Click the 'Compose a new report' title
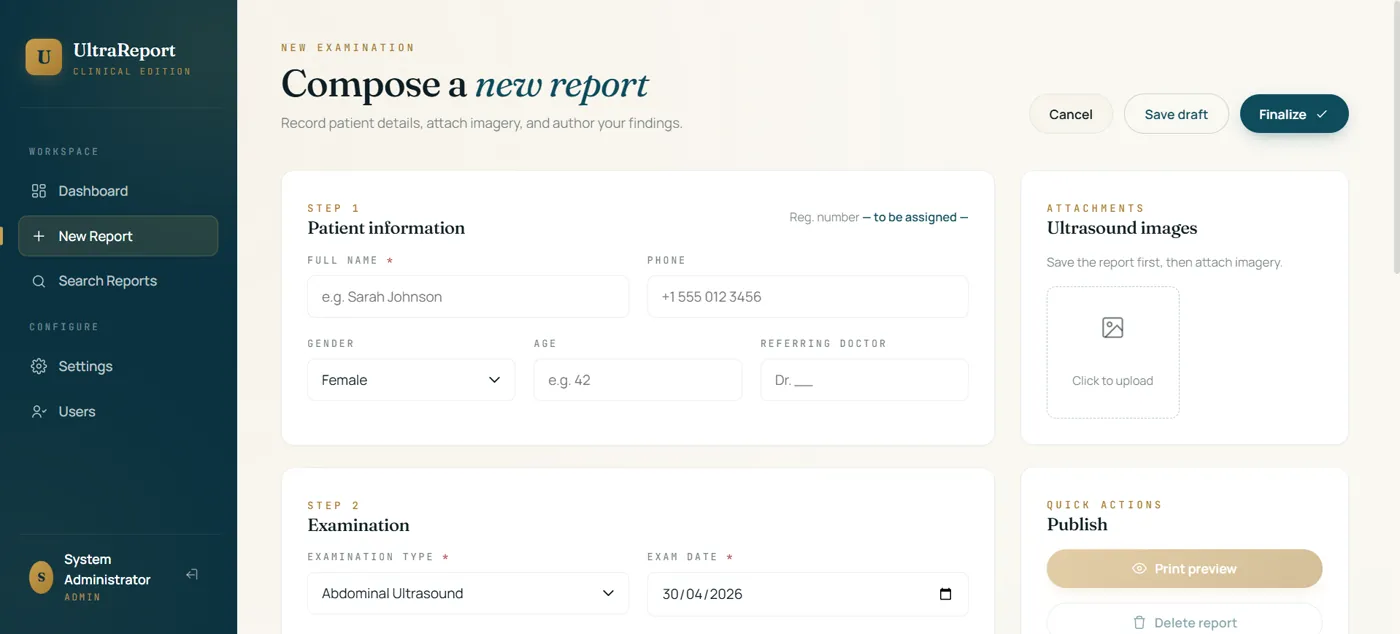 (465, 85)
